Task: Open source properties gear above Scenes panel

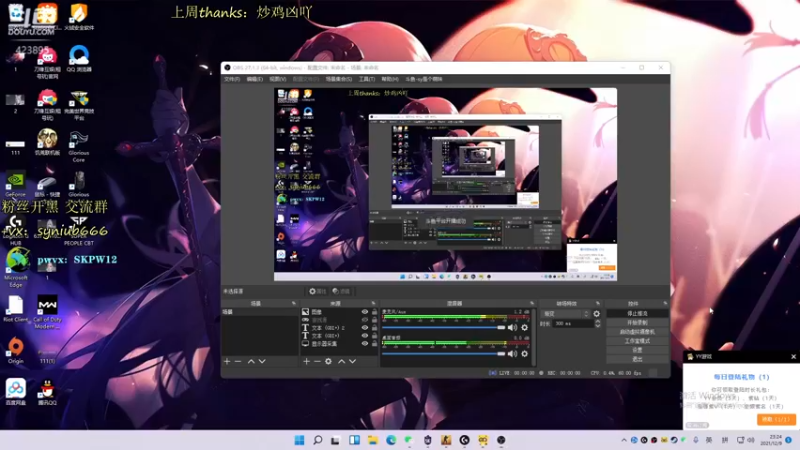Action: coord(317,291)
